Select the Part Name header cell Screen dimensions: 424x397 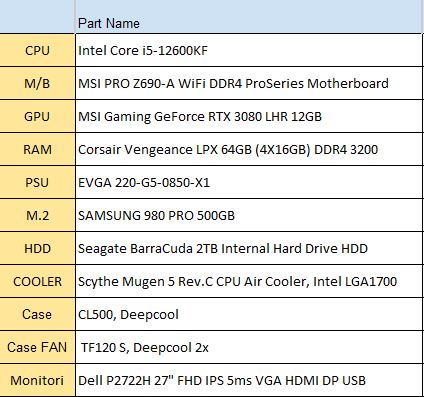click(x=249, y=16)
